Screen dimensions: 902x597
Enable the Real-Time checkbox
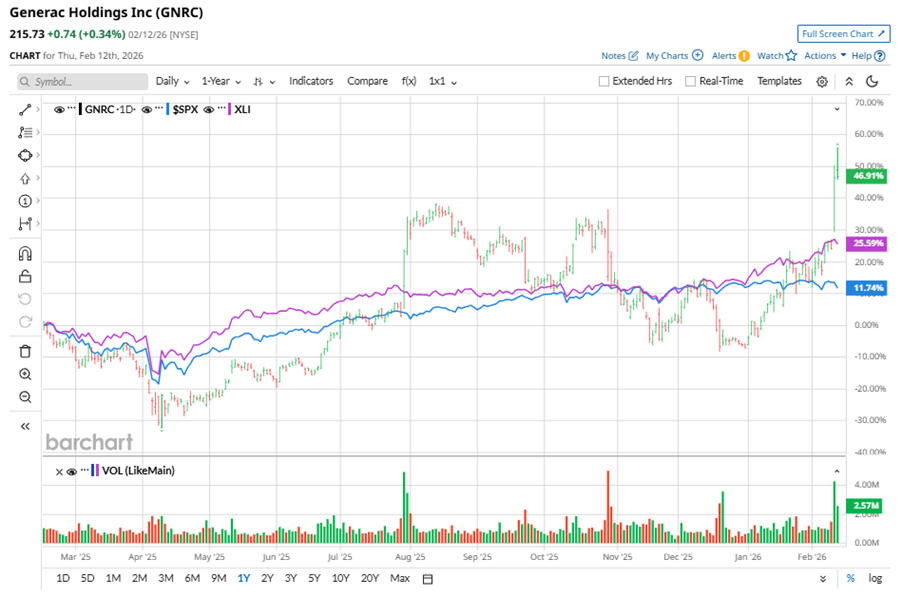(690, 81)
